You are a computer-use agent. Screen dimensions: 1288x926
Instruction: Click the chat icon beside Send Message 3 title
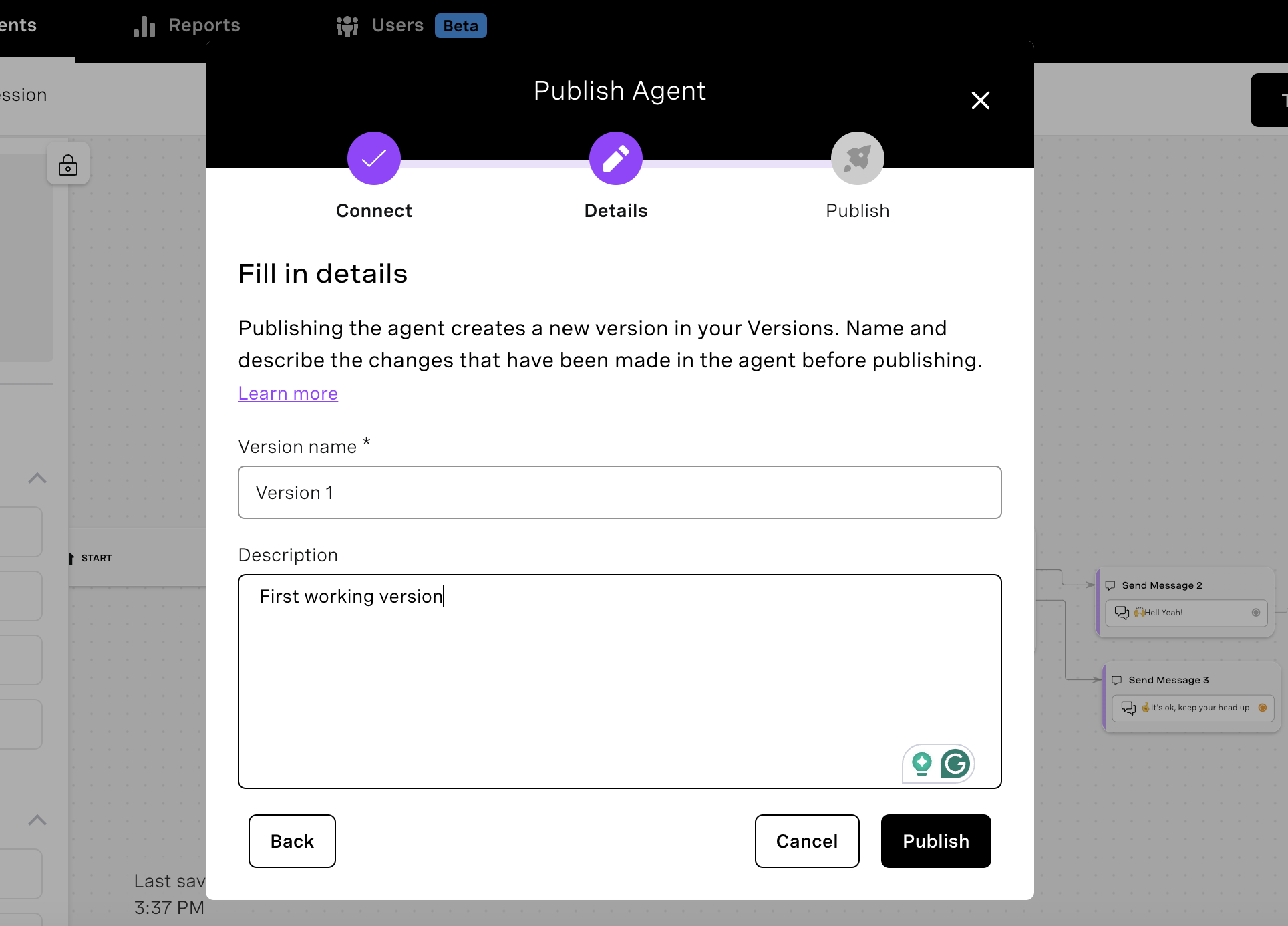1117,681
